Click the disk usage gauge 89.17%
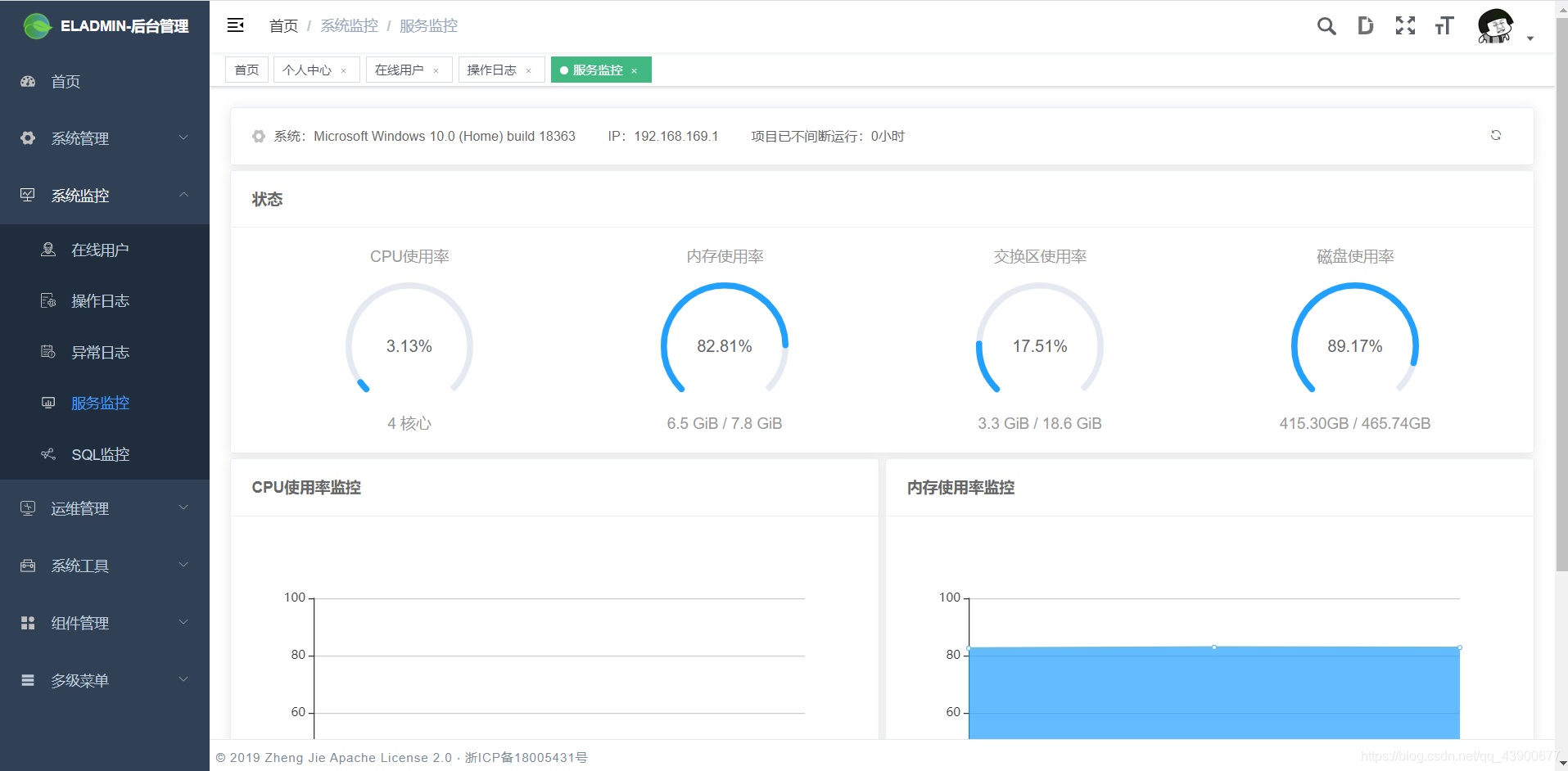The height and width of the screenshot is (771, 1568). coord(1355,340)
